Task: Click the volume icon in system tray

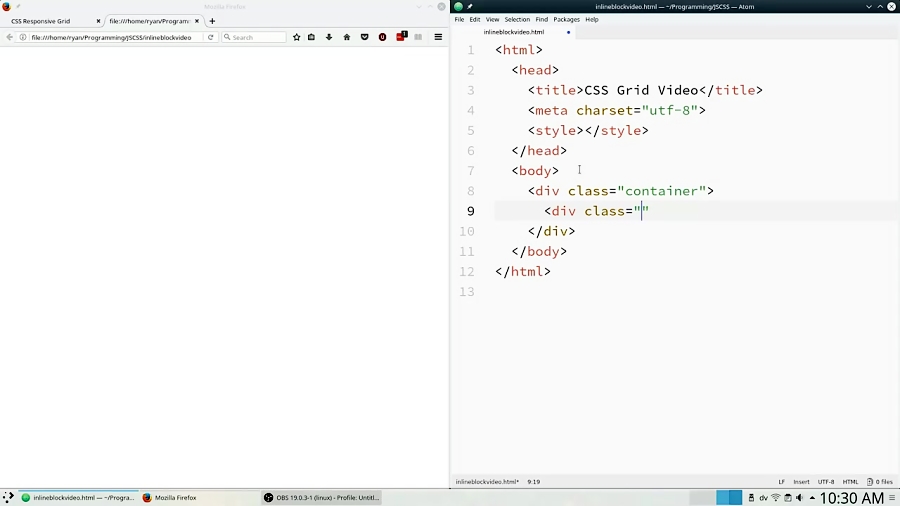Action: [x=800, y=498]
